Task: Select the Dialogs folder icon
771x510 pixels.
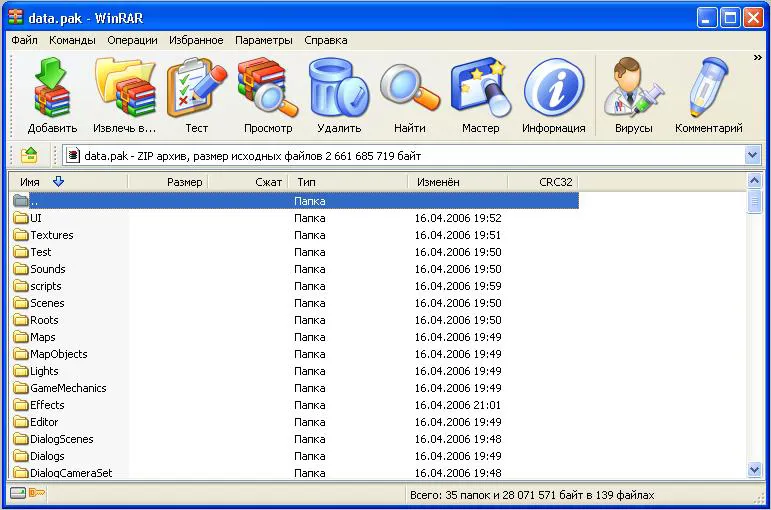Action: 21,456
